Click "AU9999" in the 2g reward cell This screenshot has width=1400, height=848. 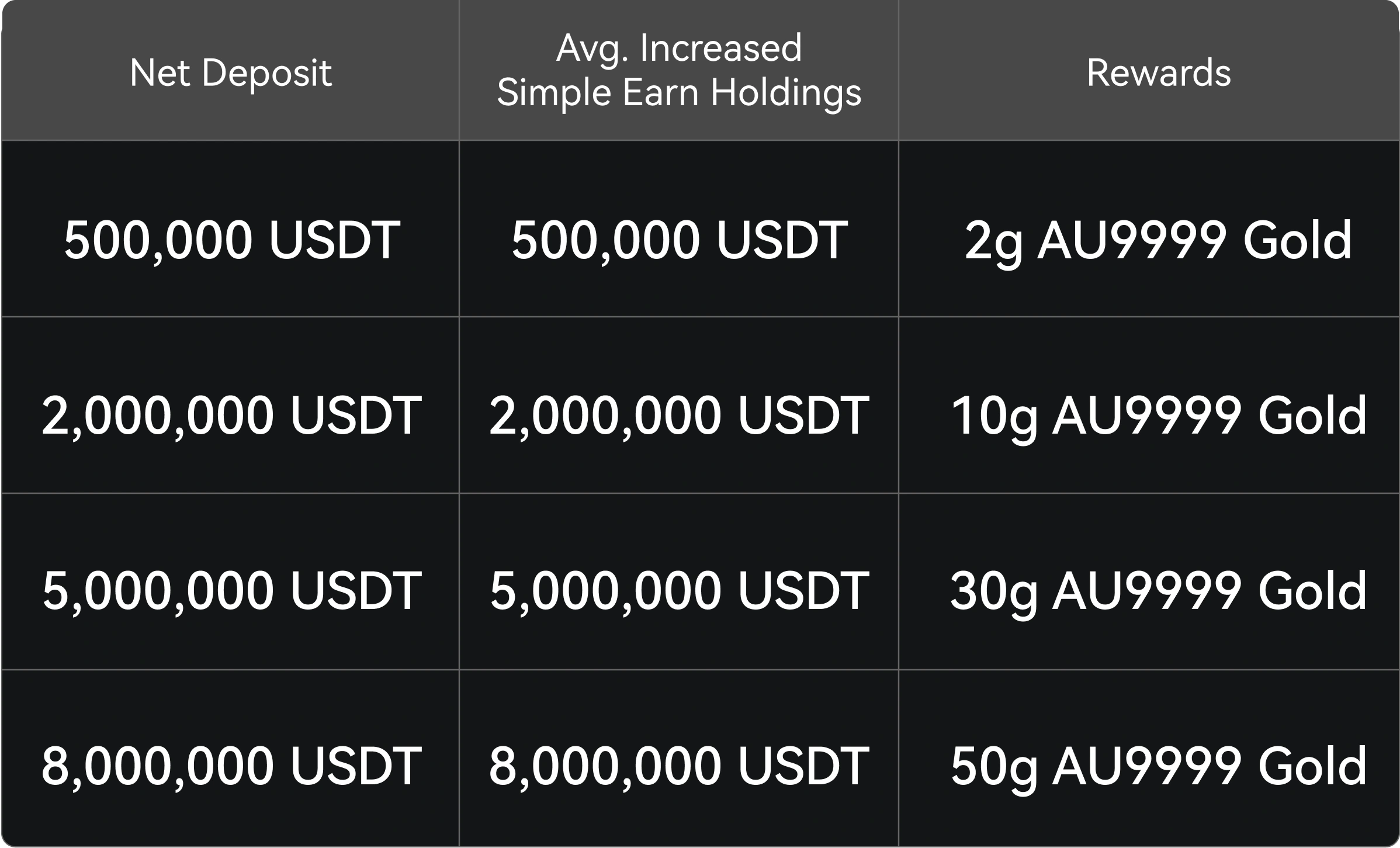[x=1131, y=240]
